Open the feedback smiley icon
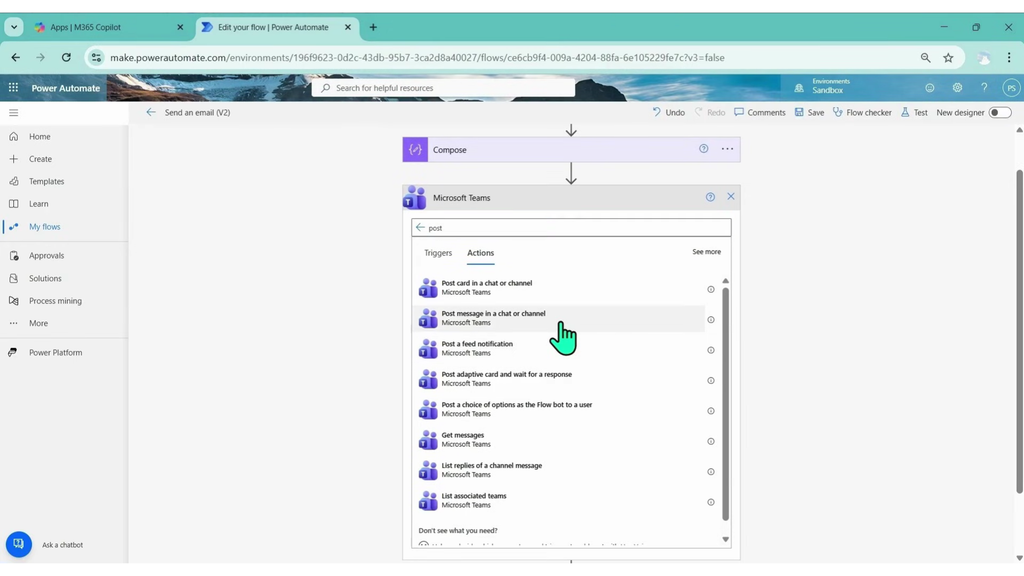Viewport: 1024px width, 576px height. pyautogui.click(x=929, y=88)
